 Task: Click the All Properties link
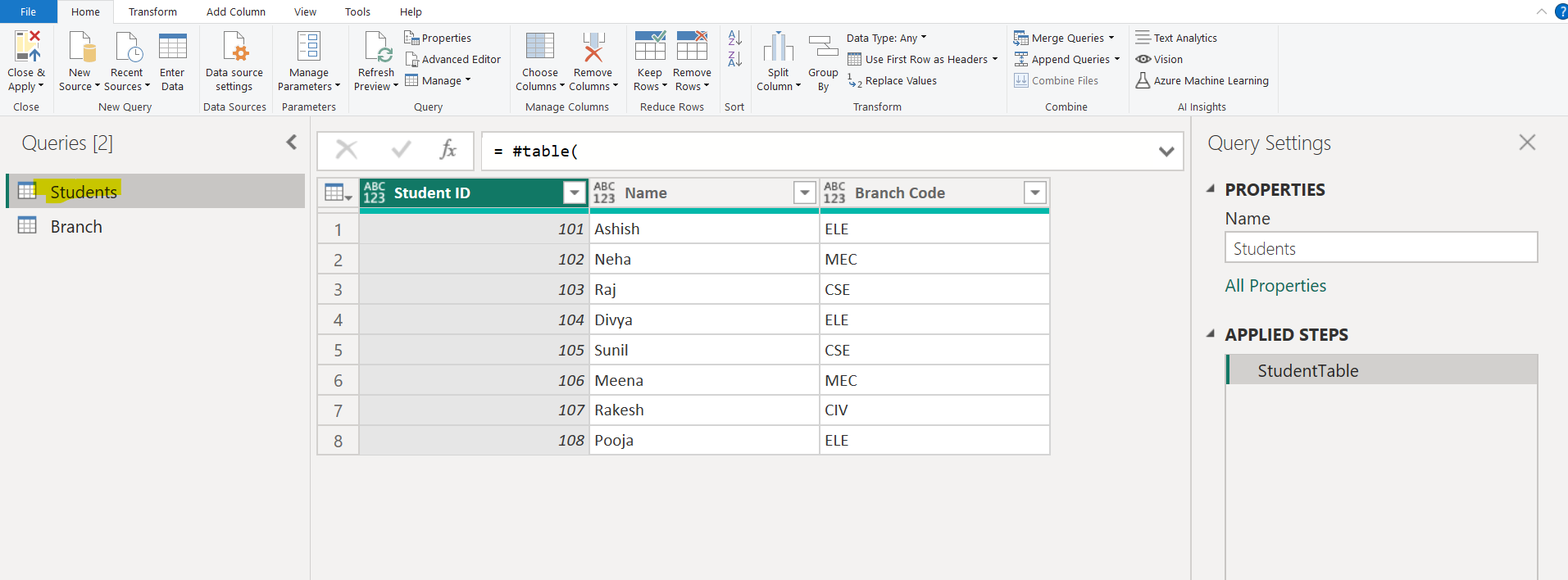coord(1275,286)
